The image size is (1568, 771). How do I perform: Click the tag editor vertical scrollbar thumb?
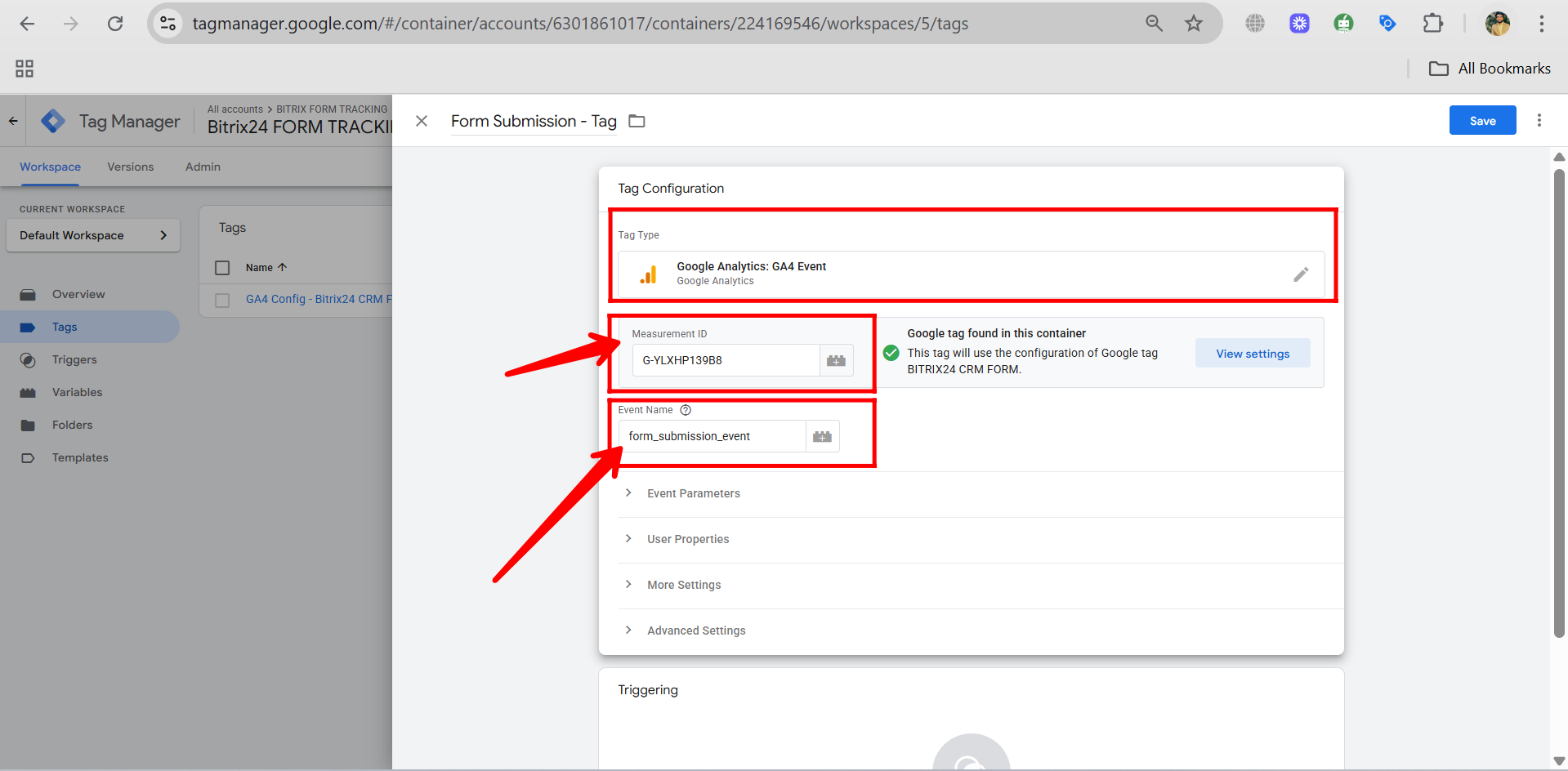pyautogui.click(x=1559, y=403)
